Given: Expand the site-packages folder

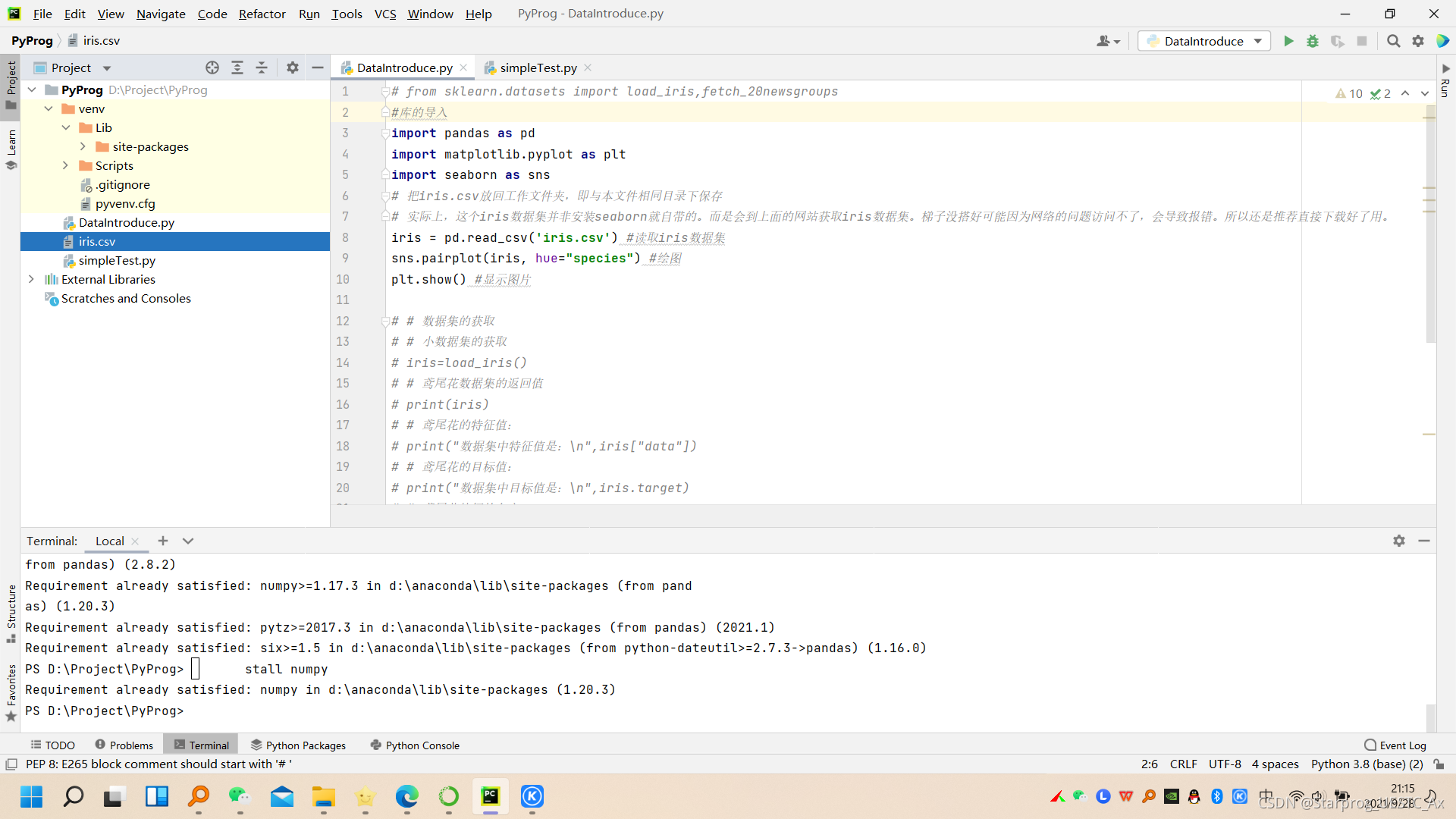Looking at the screenshot, I should click(x=83, y=146).
